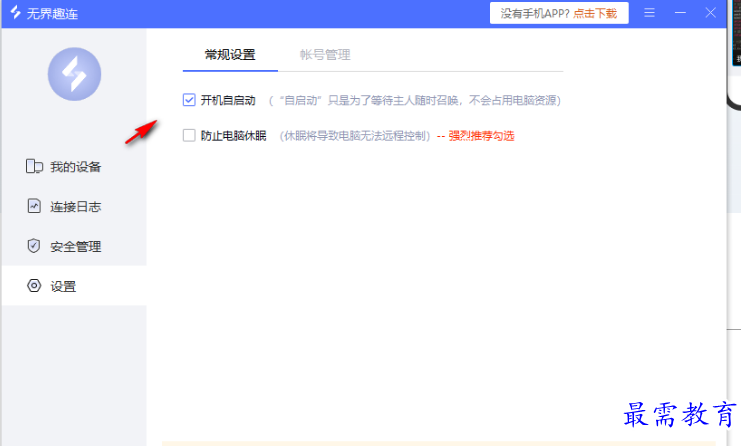This screenshot has height=446, width=745.
Task: Click the 无界趣连 lightning logo in title bar
Action: [x=16, y=12]
